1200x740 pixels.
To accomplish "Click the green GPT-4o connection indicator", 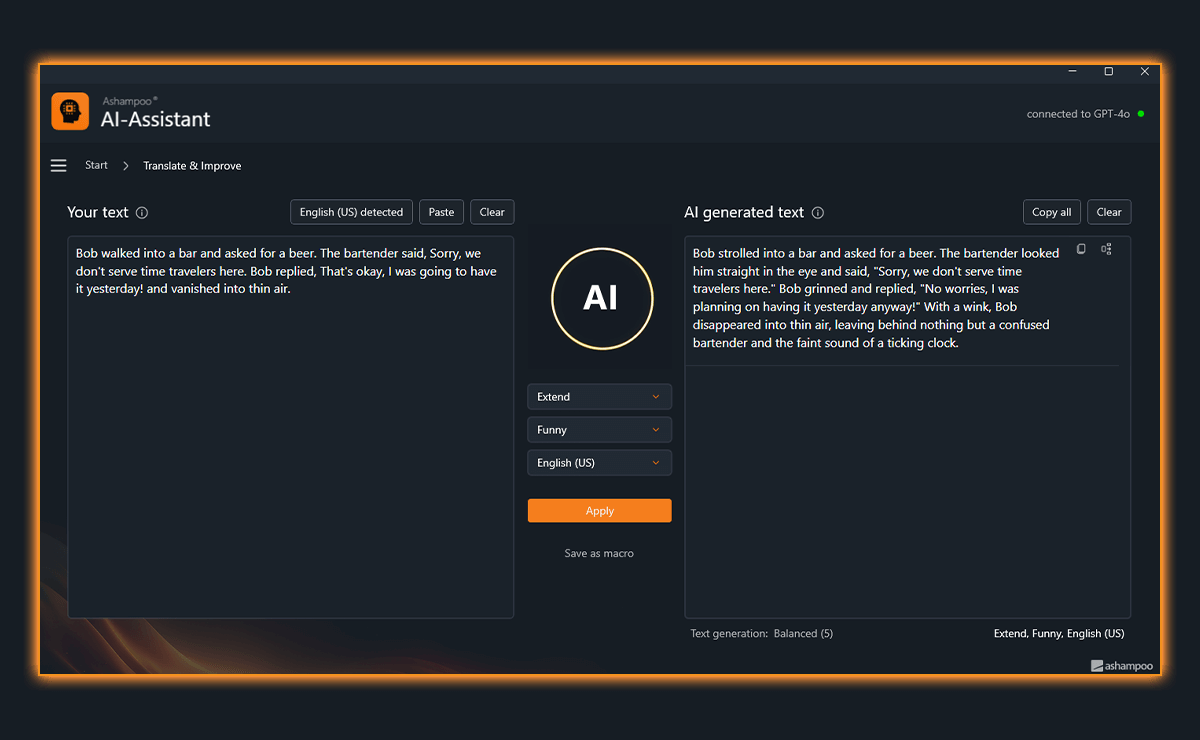I will (1141, 114).
